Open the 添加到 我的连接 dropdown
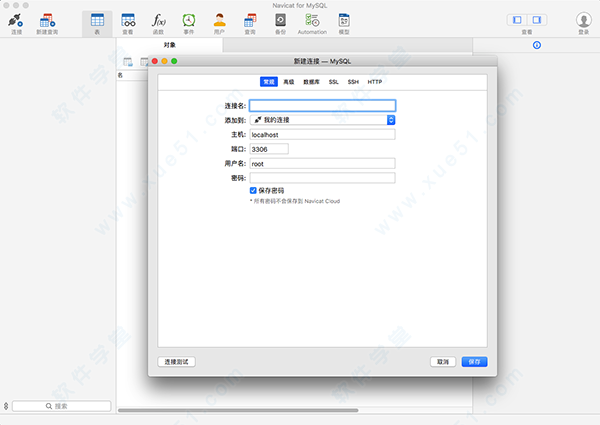The height and width of the screenshot is (425, 600). point(322,120)
